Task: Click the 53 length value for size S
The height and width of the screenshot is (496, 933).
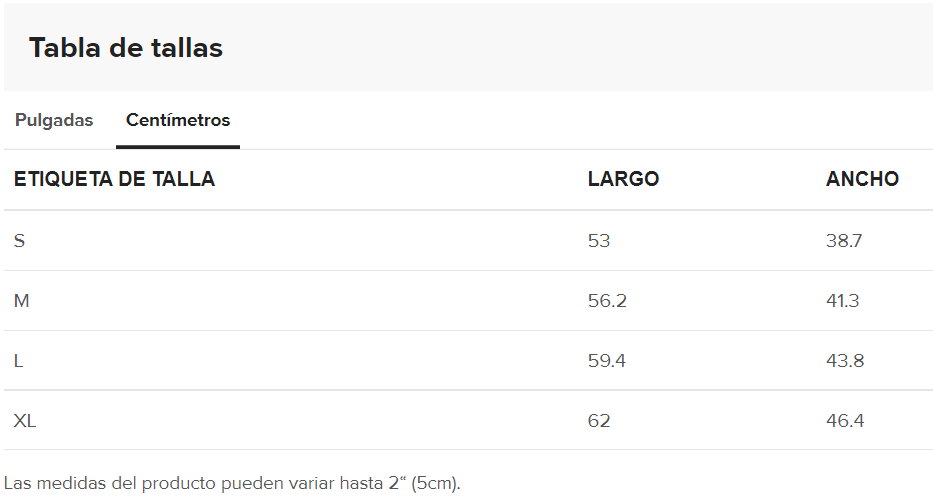Action: click(x=599, y=241)
